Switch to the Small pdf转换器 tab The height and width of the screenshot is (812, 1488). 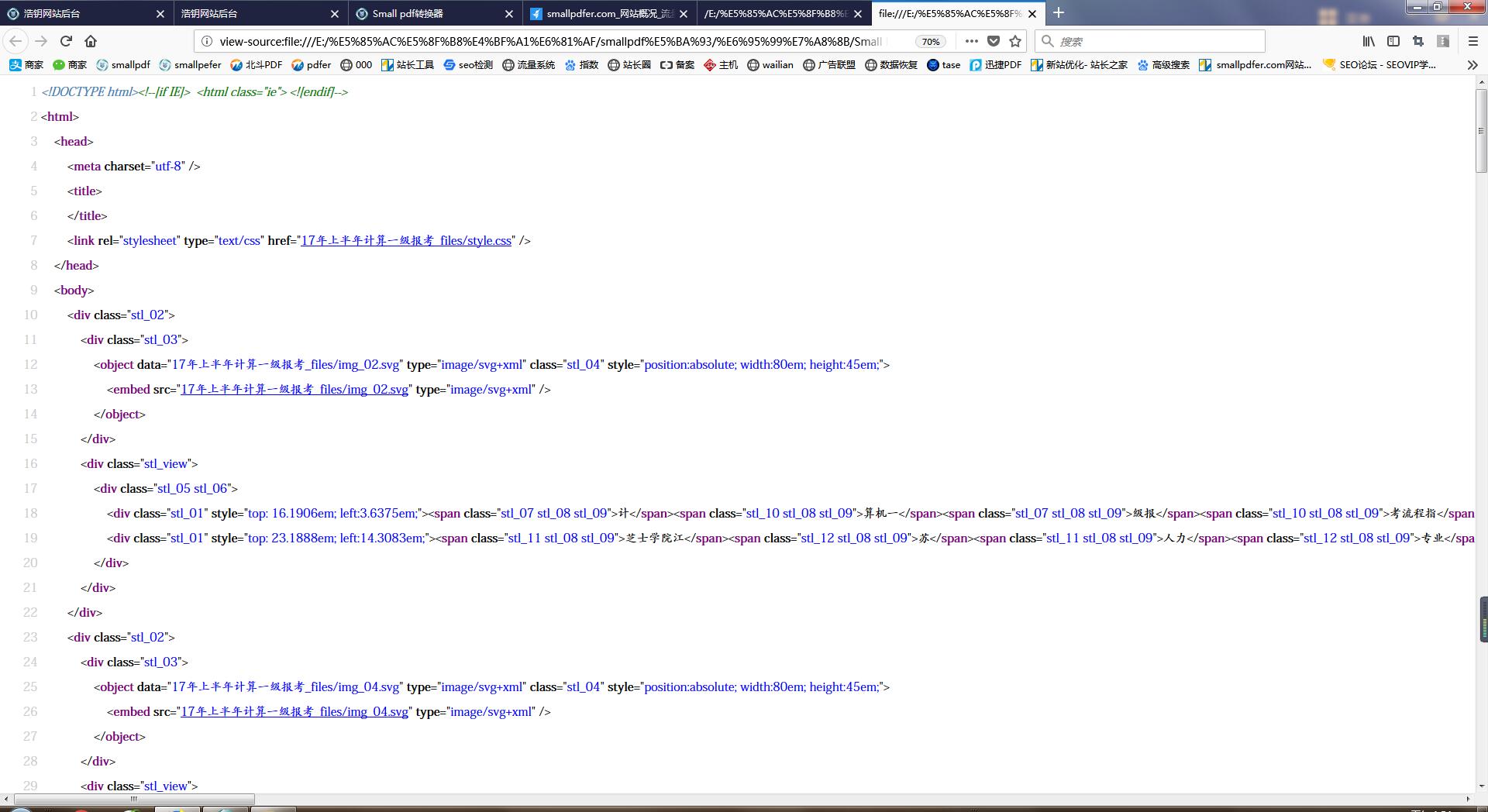point(435,13)
